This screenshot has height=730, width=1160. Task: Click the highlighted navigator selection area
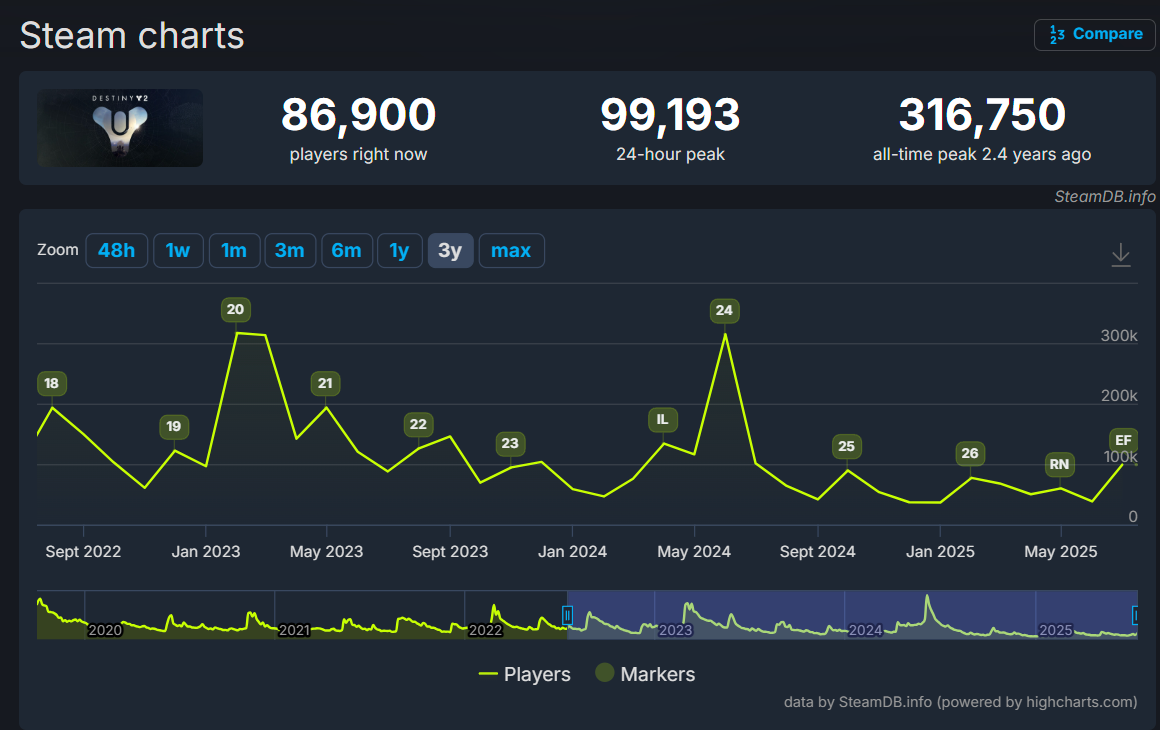852,615
